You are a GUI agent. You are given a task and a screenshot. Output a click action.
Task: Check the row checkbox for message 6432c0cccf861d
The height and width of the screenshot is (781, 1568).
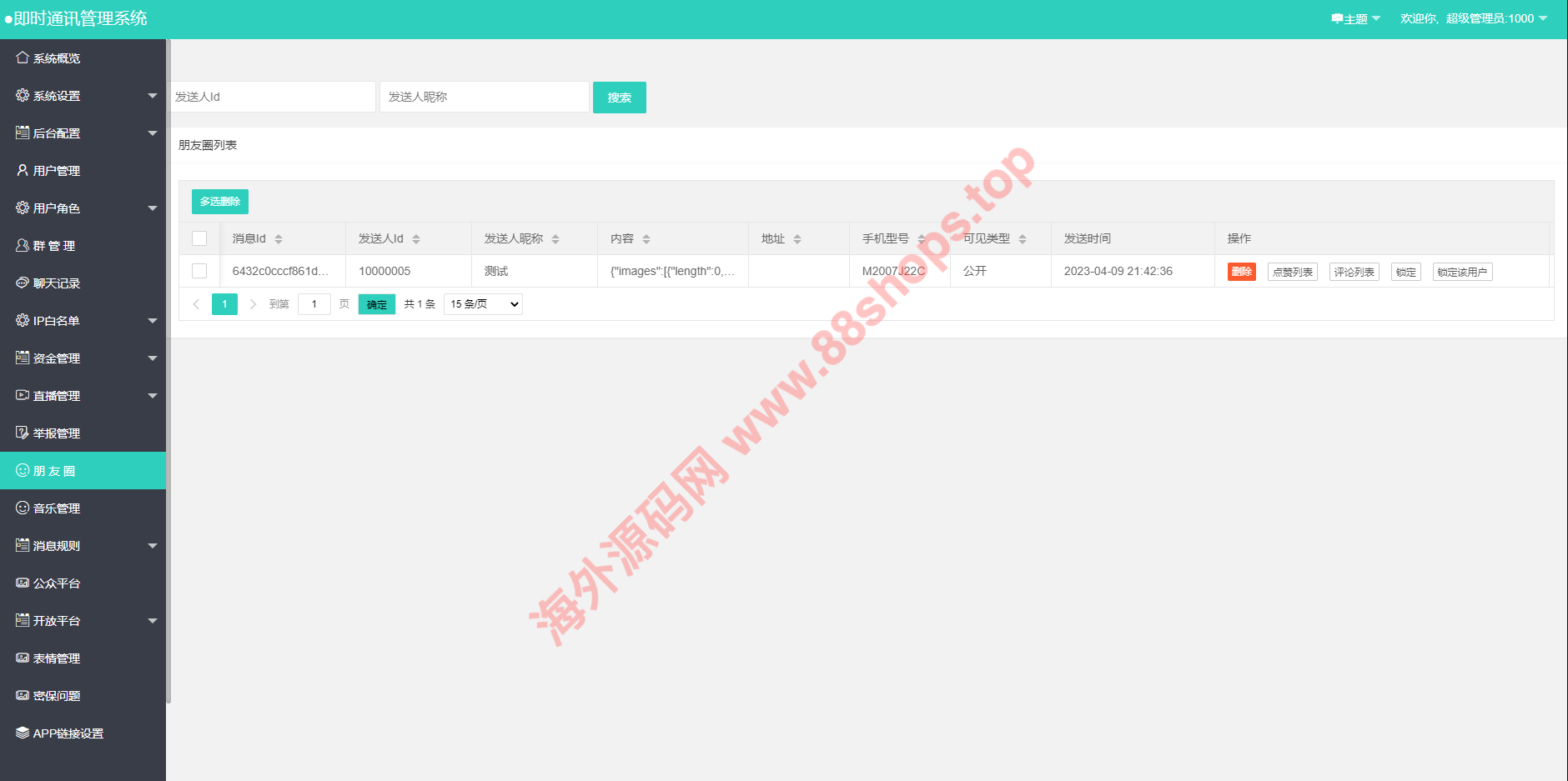click(199, 271)
